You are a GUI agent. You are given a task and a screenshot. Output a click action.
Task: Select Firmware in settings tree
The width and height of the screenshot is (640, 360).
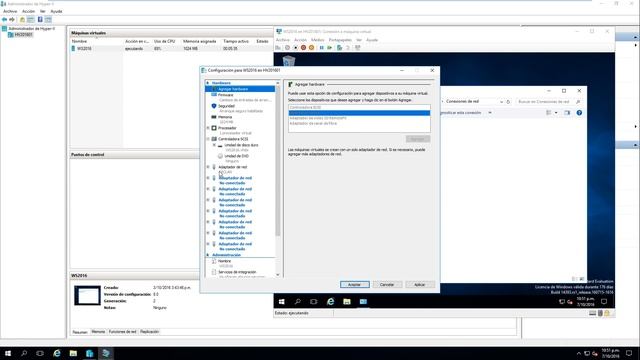[225, 95]
